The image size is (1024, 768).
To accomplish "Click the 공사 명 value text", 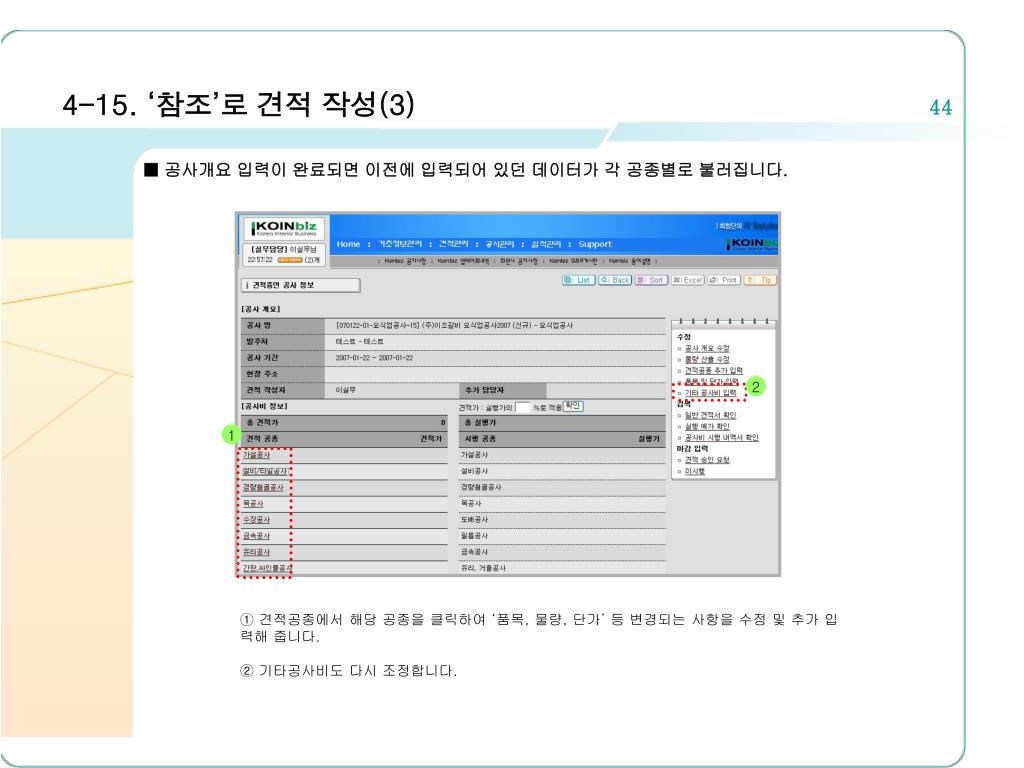I will coord(454,325).
